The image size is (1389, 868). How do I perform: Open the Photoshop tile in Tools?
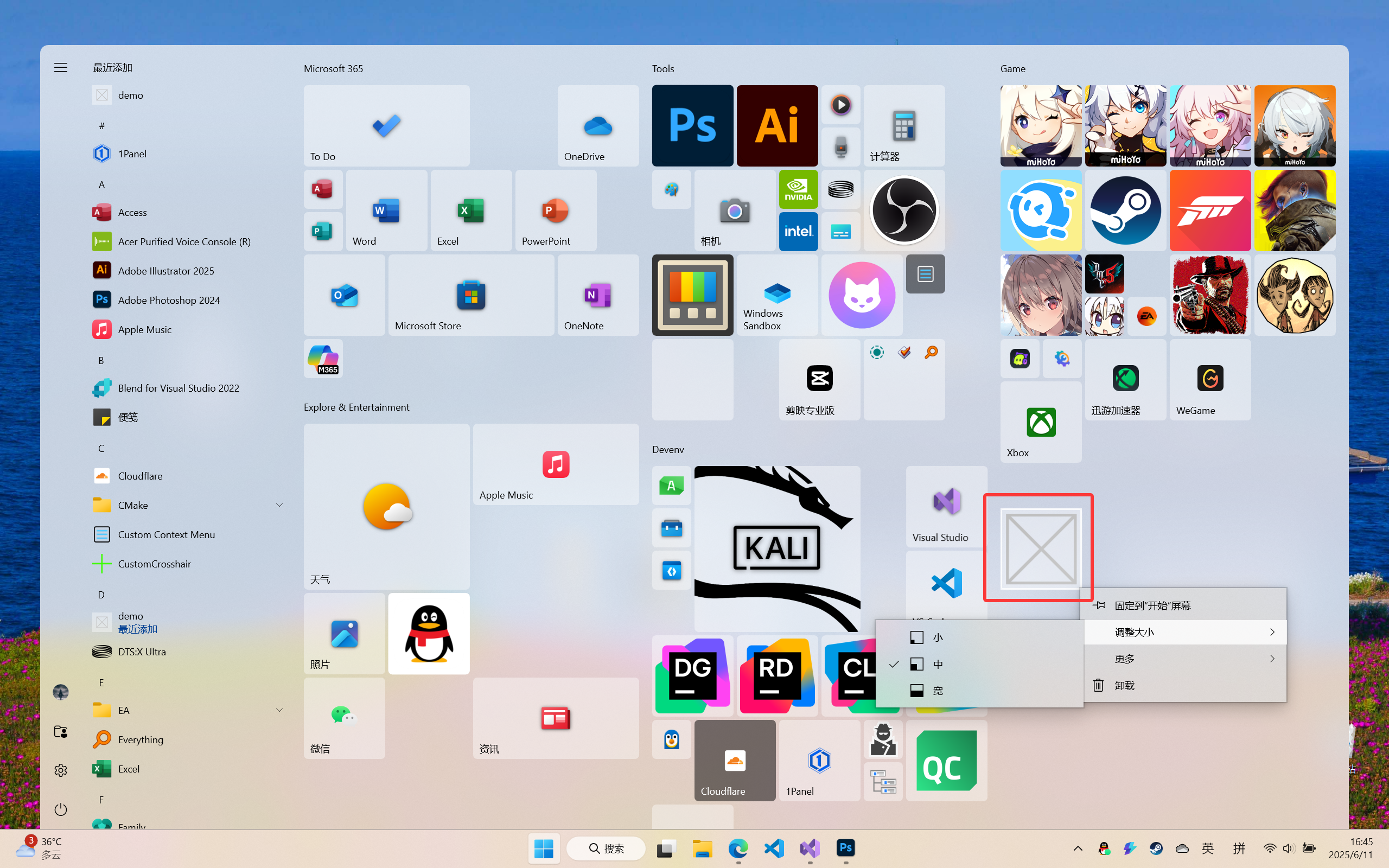coord(692,126)
